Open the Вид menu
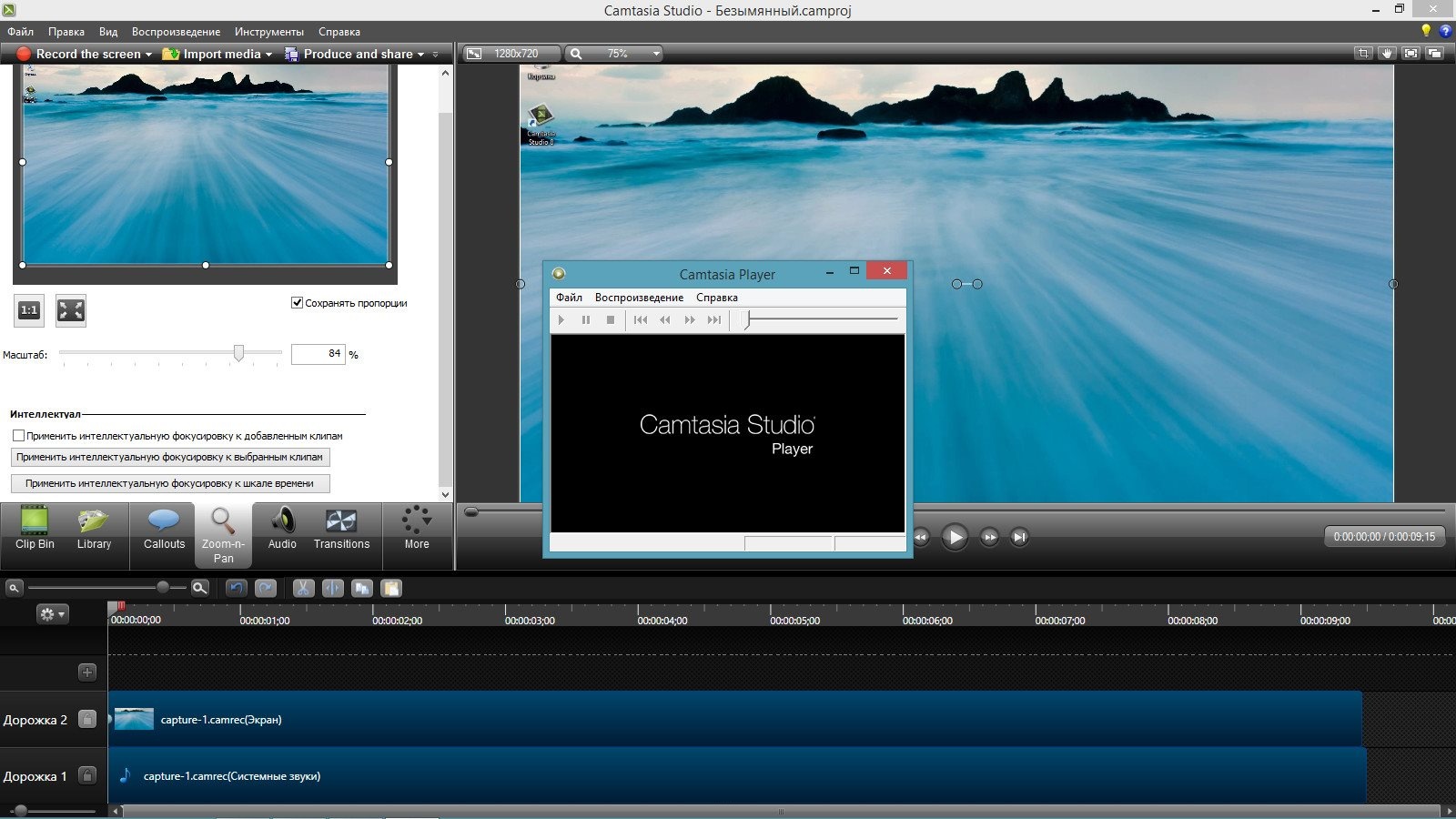This screenshot has height=819, width=1456. 108,31
